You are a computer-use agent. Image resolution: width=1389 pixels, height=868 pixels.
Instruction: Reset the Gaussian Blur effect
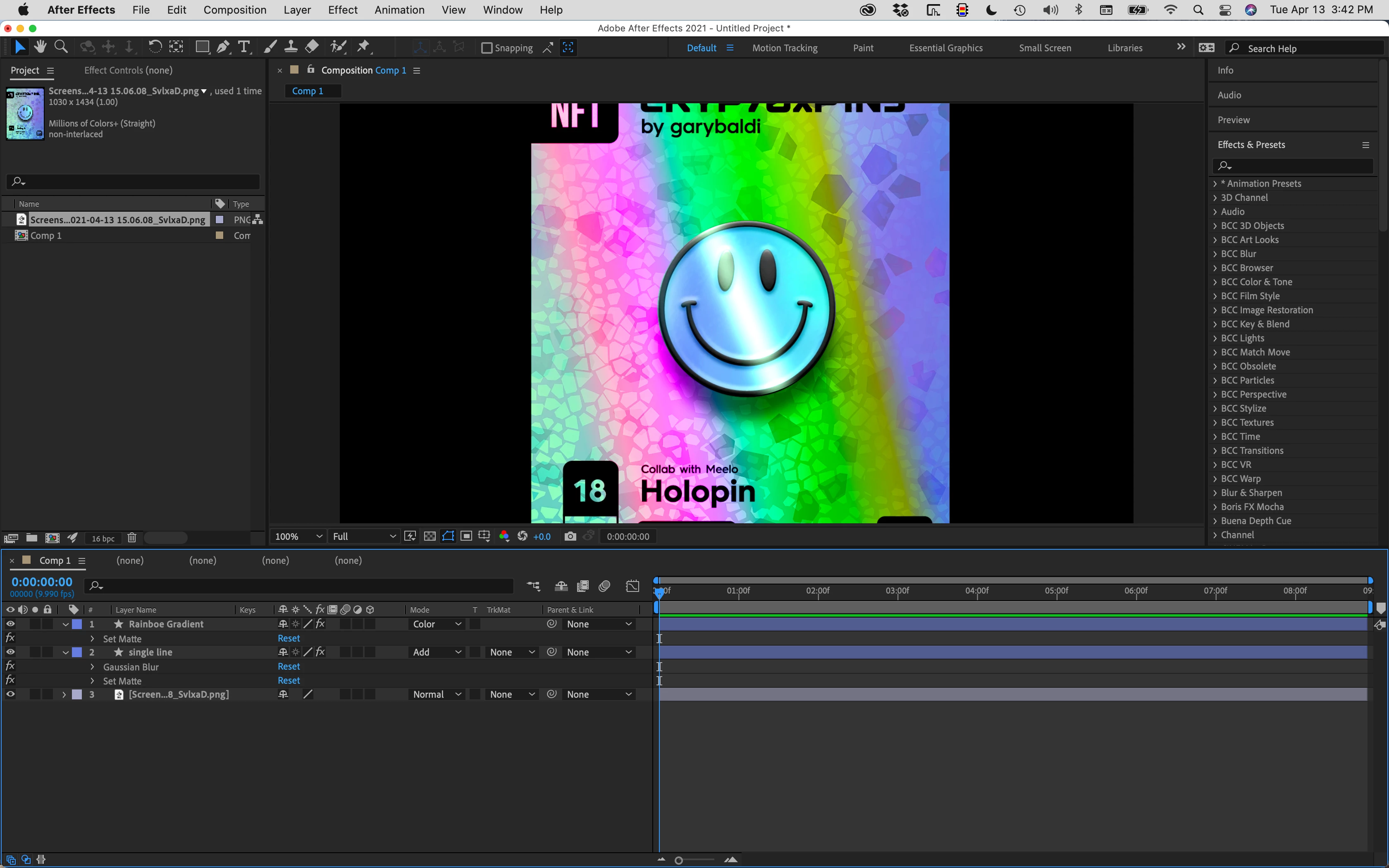click(x=289, y=666)
